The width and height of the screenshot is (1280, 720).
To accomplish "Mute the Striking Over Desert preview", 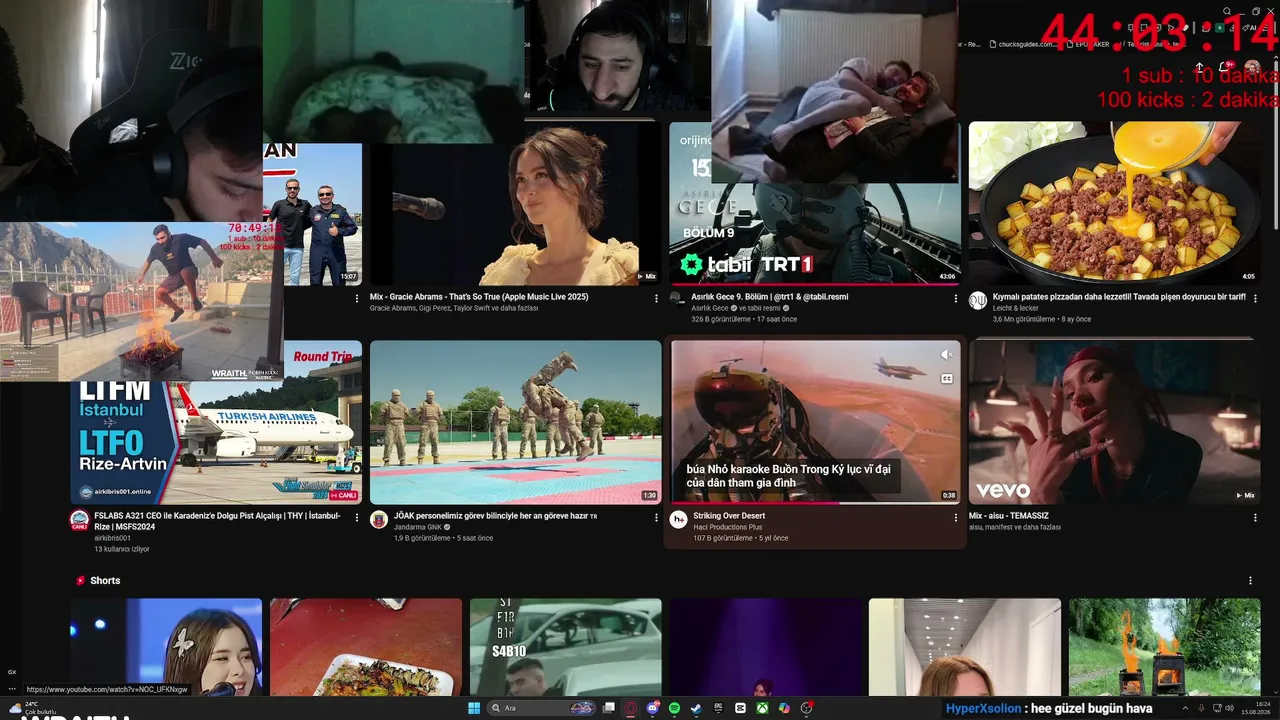I will pos(946,355).
